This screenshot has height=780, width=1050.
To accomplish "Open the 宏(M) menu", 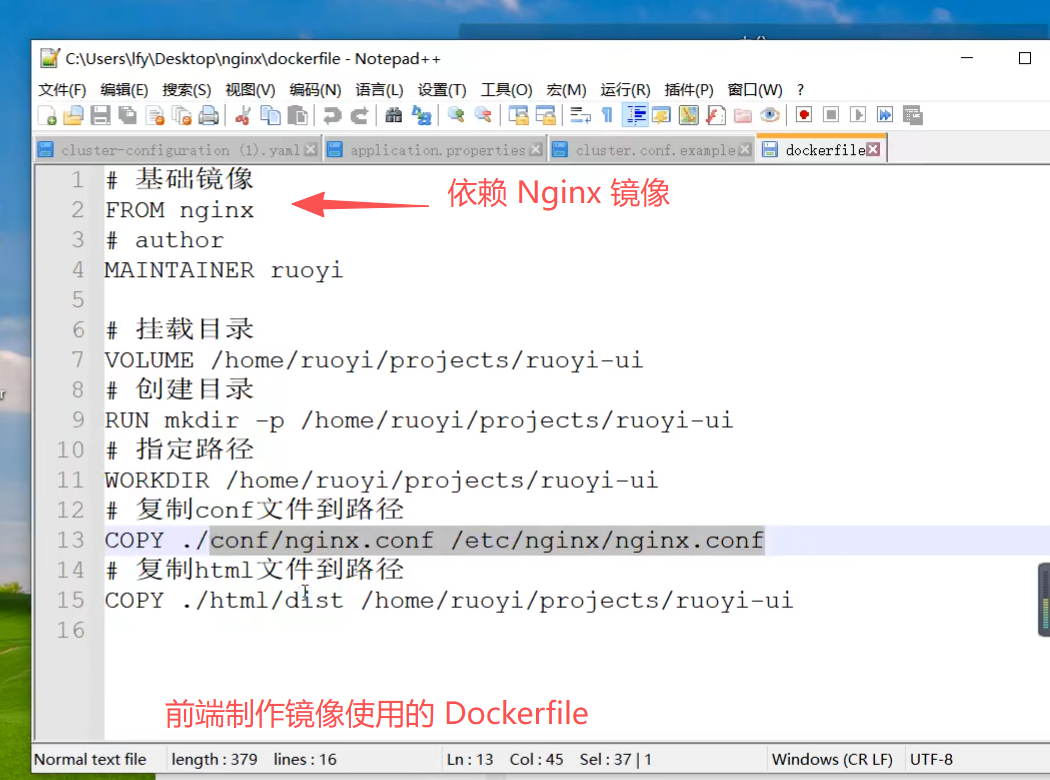I will [x=567, y=90].
